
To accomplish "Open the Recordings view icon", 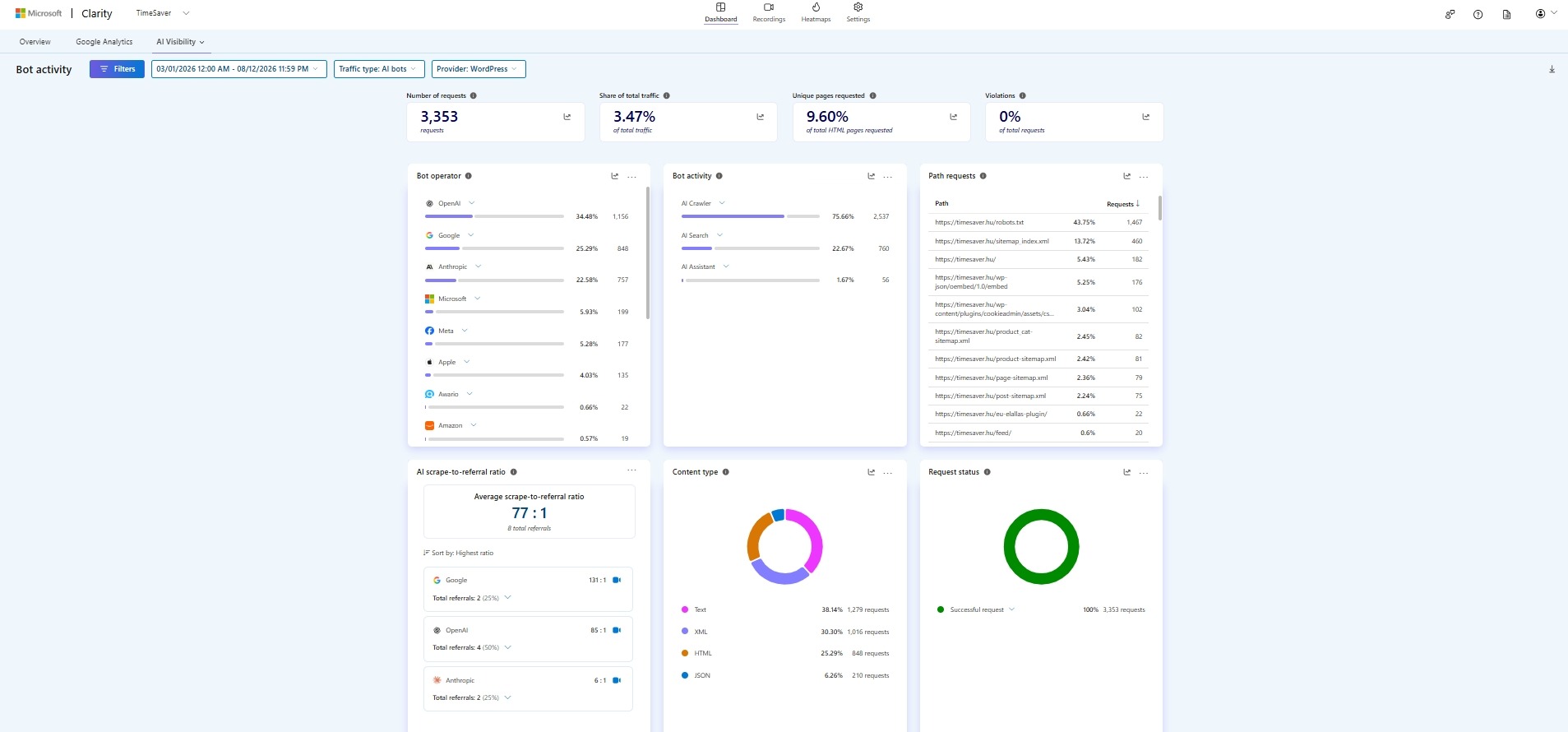I will click(x=769, y=7).
